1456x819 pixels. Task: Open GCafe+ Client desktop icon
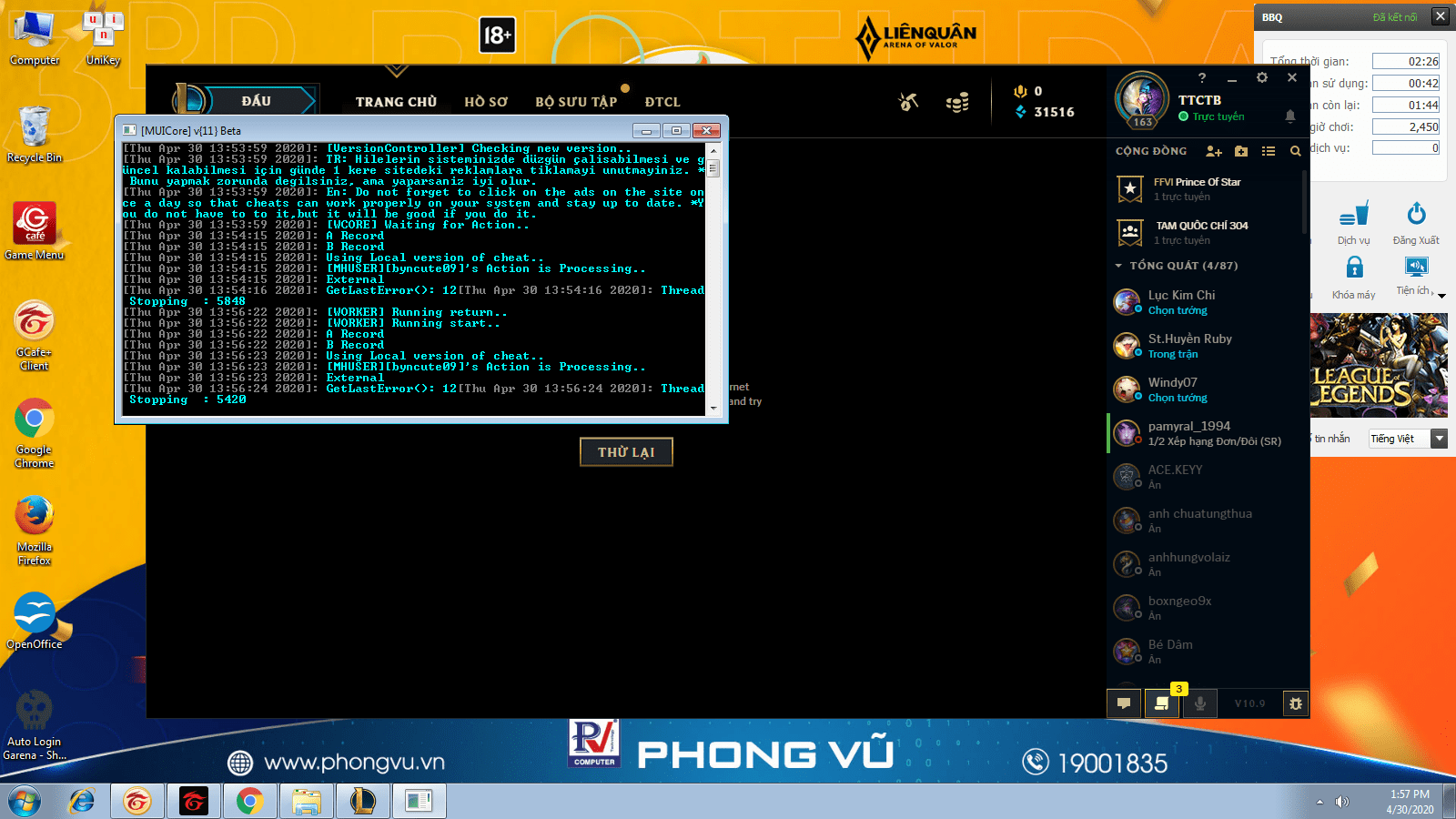tap(35, 335)
